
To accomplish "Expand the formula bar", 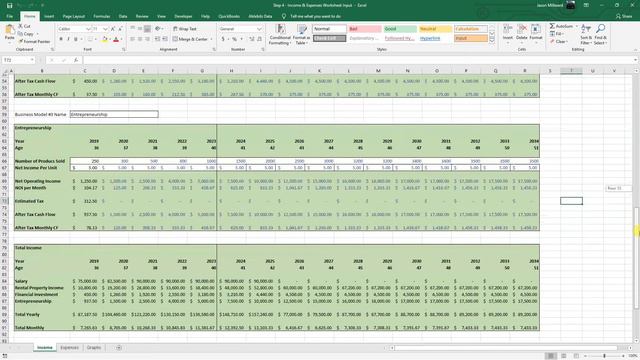I will click(x=636, y=60).
